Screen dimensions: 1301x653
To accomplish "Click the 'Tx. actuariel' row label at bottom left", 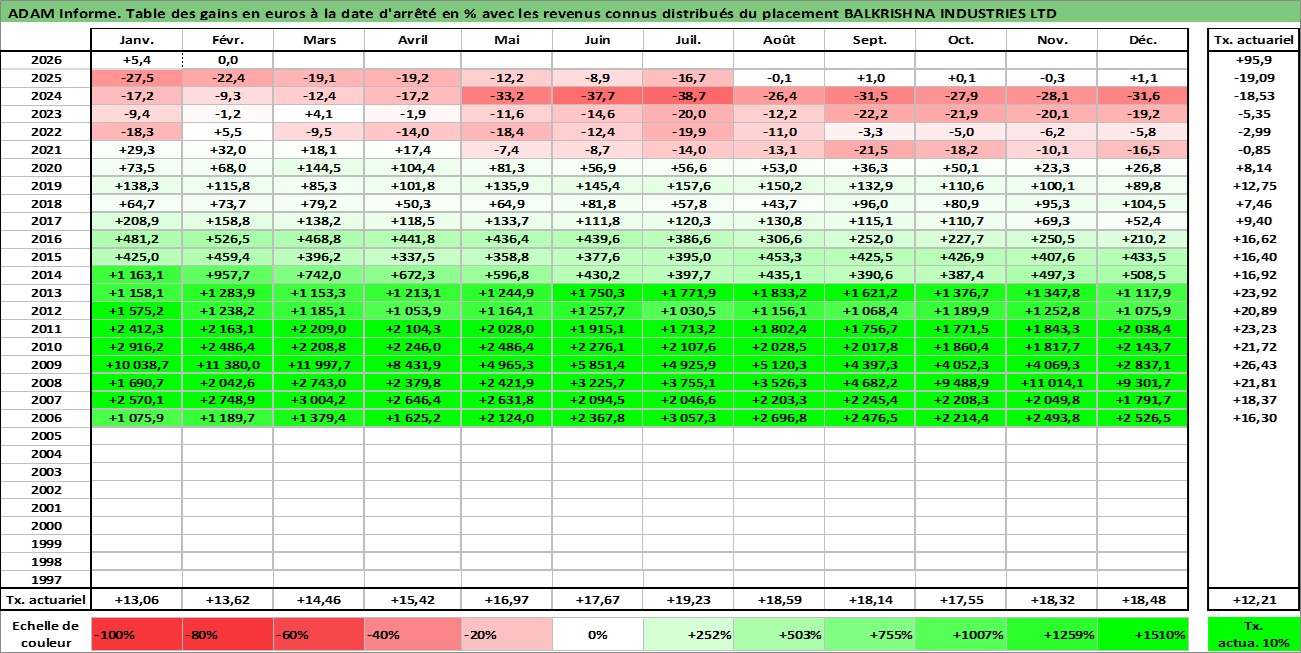I will [x=45, y=599].
